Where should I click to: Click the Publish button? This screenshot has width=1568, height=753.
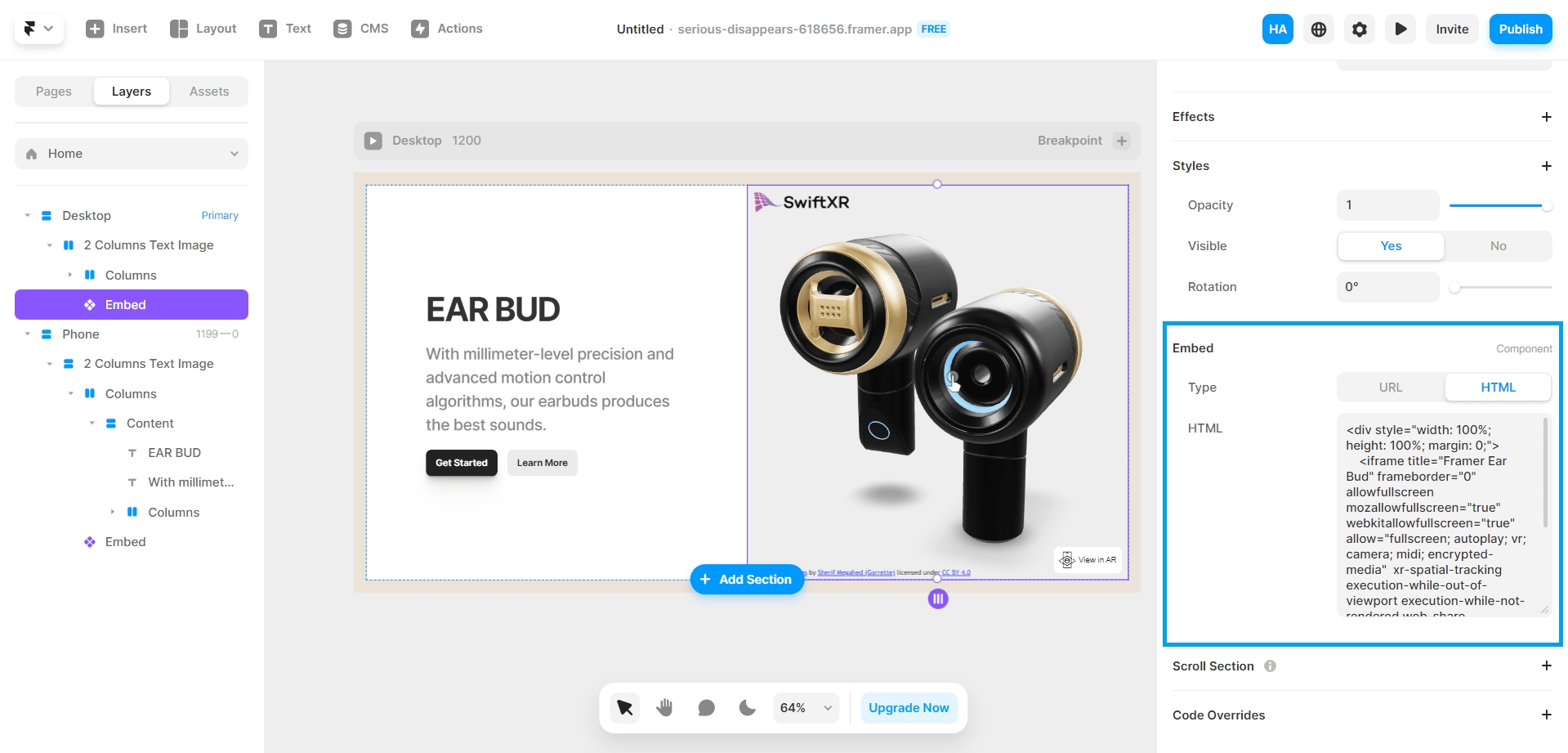coord(1520,29)
